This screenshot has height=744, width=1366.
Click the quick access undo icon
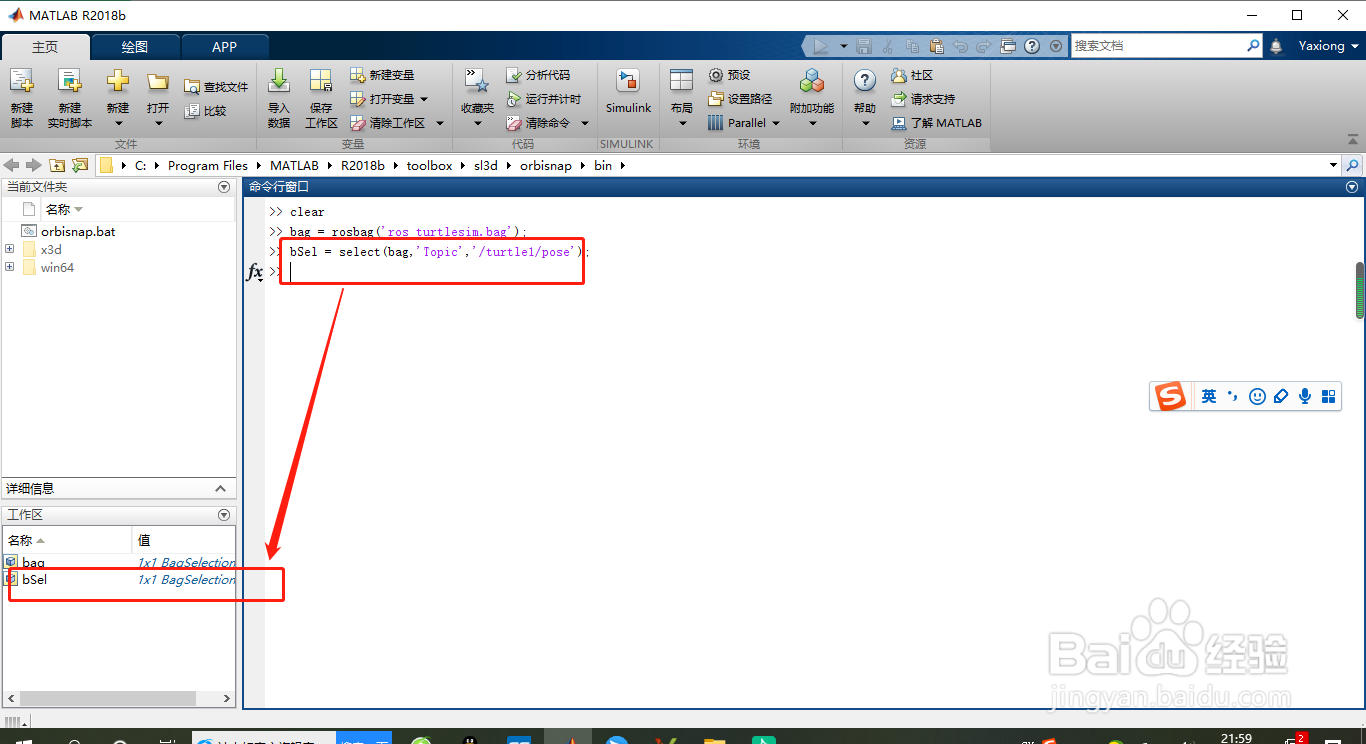[x=961, y=46]
